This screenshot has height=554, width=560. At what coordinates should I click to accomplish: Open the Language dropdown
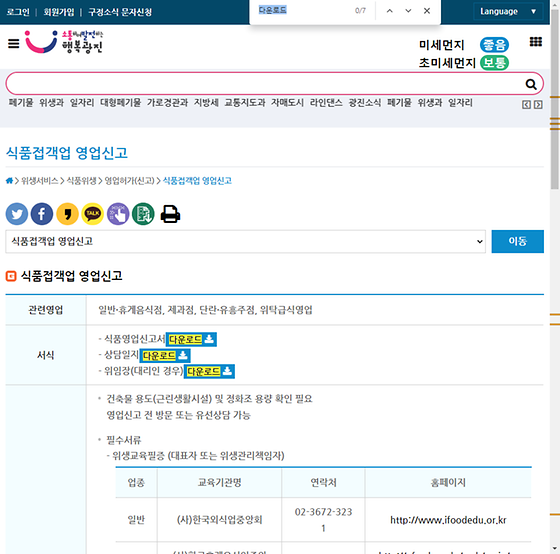pyautogui.click(x=508, y=11)
